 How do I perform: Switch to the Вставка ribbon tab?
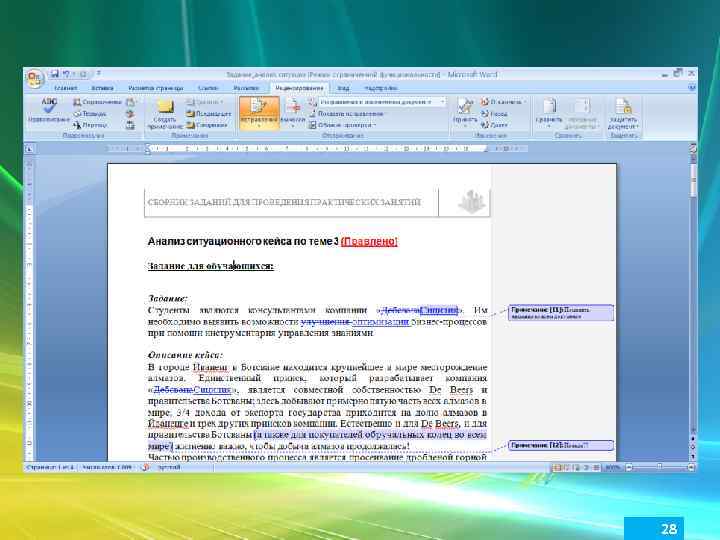tap(102, 88)
